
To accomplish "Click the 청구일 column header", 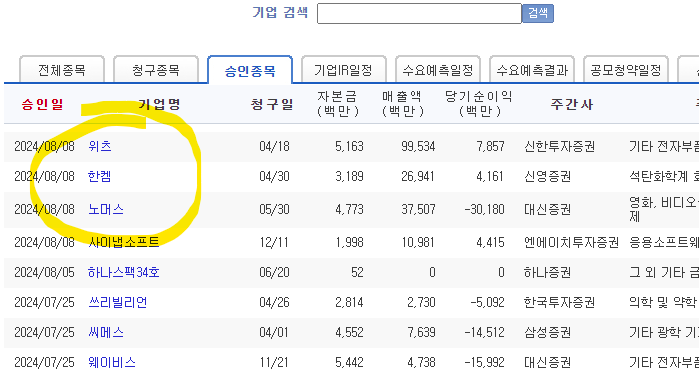I will click(272, 104).
